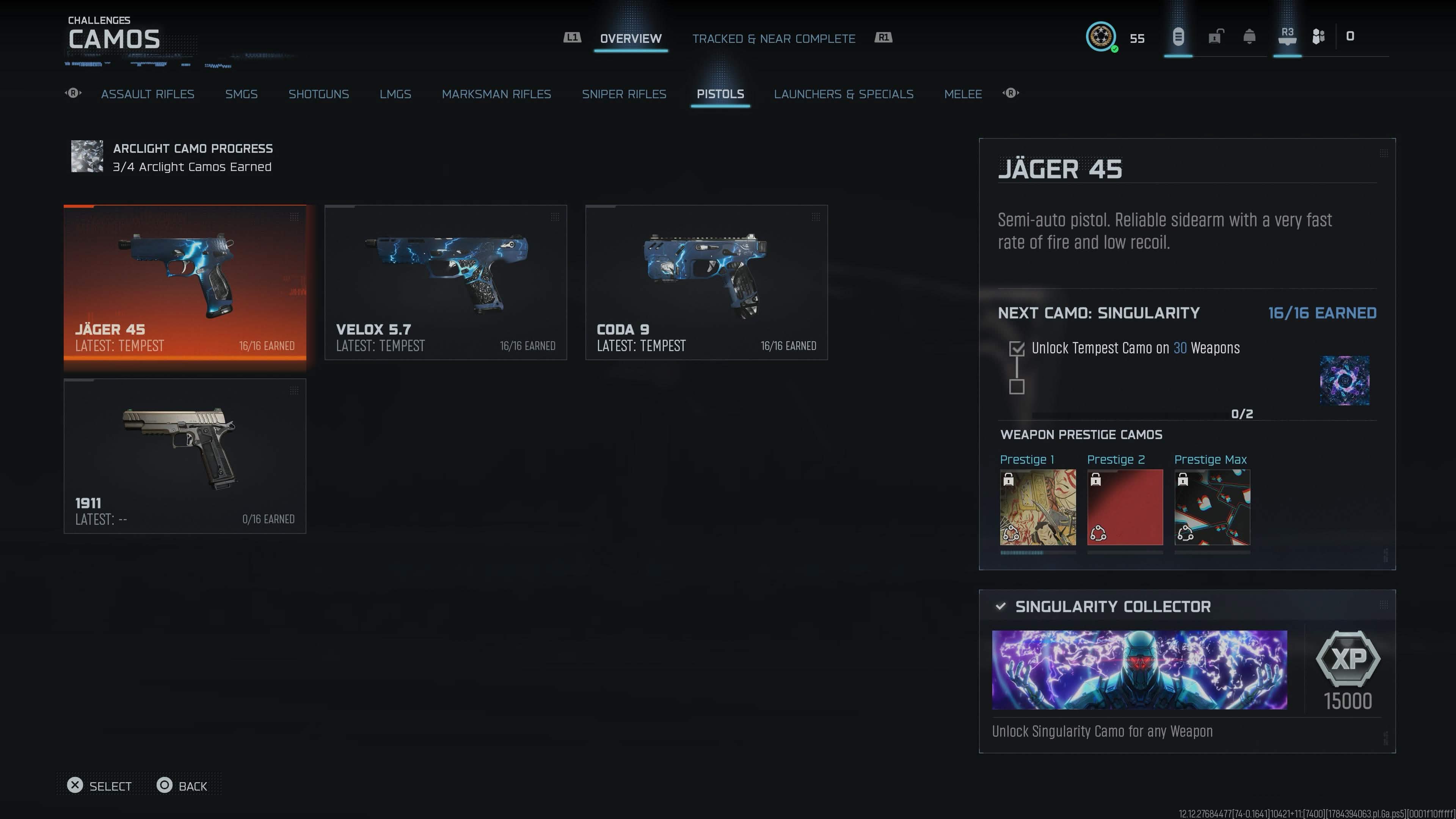Screen dimensions: 1456x819
Task: Select the Velox 5.7 weapon card
Action: [x=446, y=282]
